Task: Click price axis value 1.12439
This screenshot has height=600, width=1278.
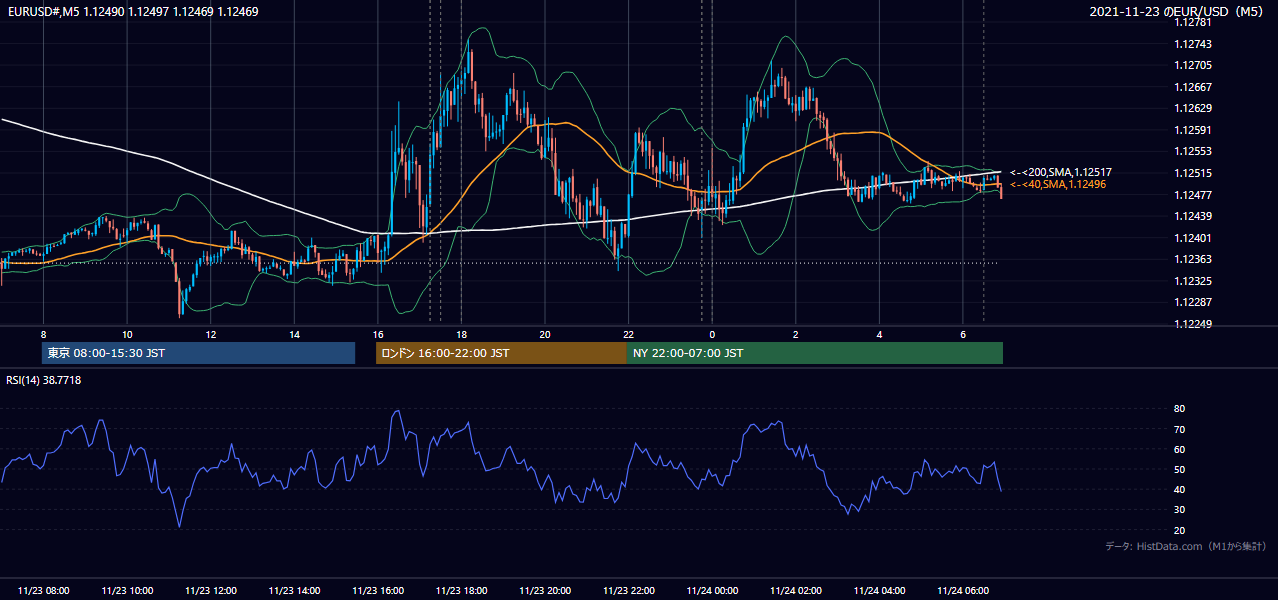Action: pos(1192,216)
